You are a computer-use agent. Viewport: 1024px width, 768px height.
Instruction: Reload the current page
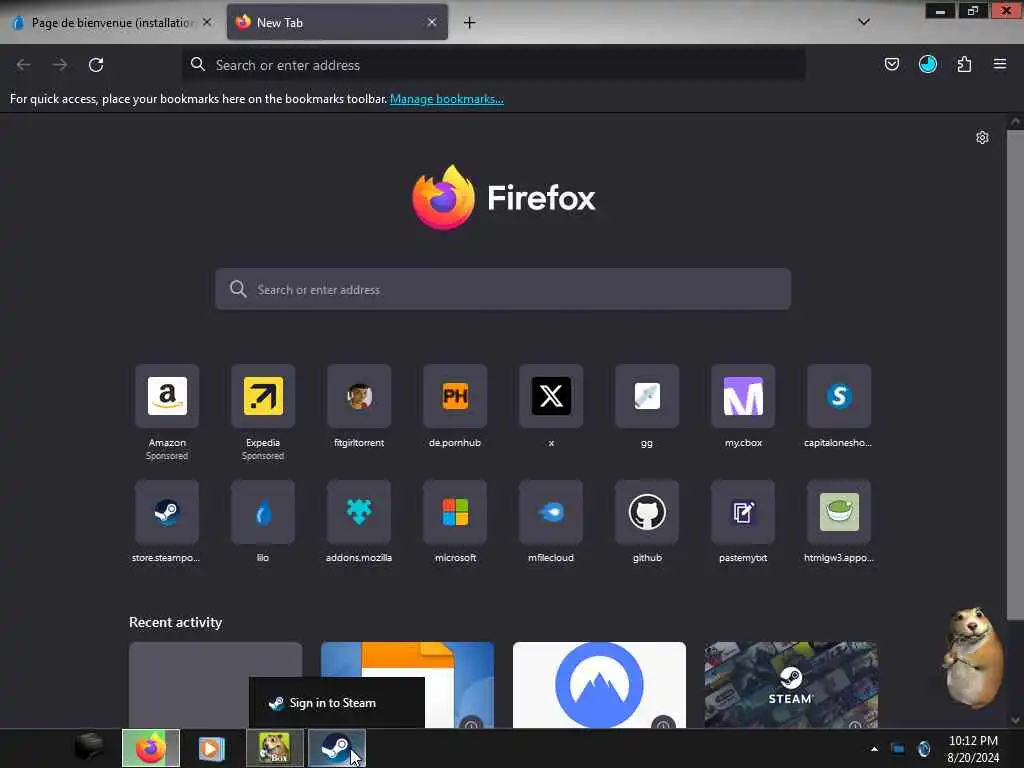click(96, 65)
